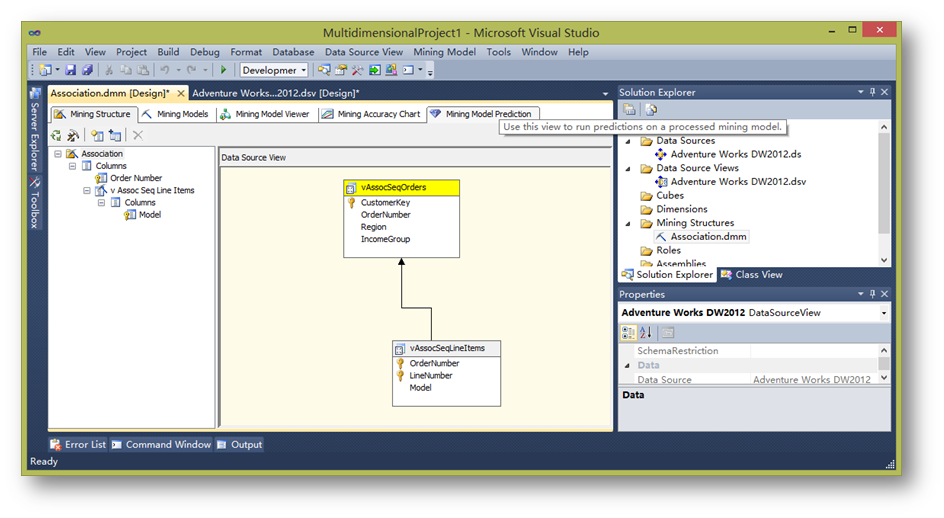Collapse the Association tree node
The width and height of the screenshot is (944, 518).
pyautogui.click(x=58, y=154)
